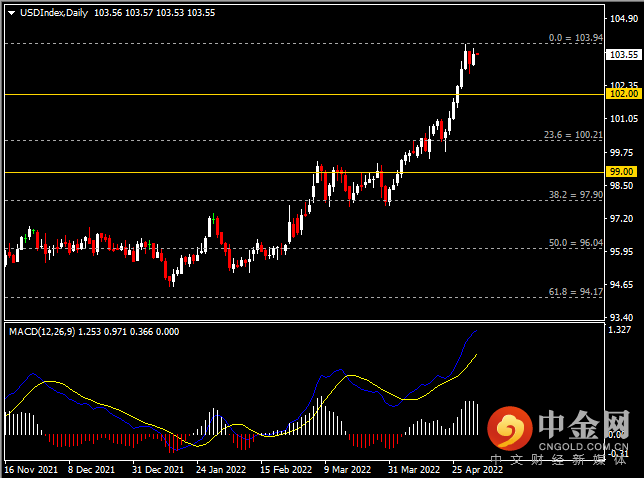The width and height of the screenshot is (644, 478).
Task: Select the USDIndex,Daily chart title text
Action: coord(54,13)
